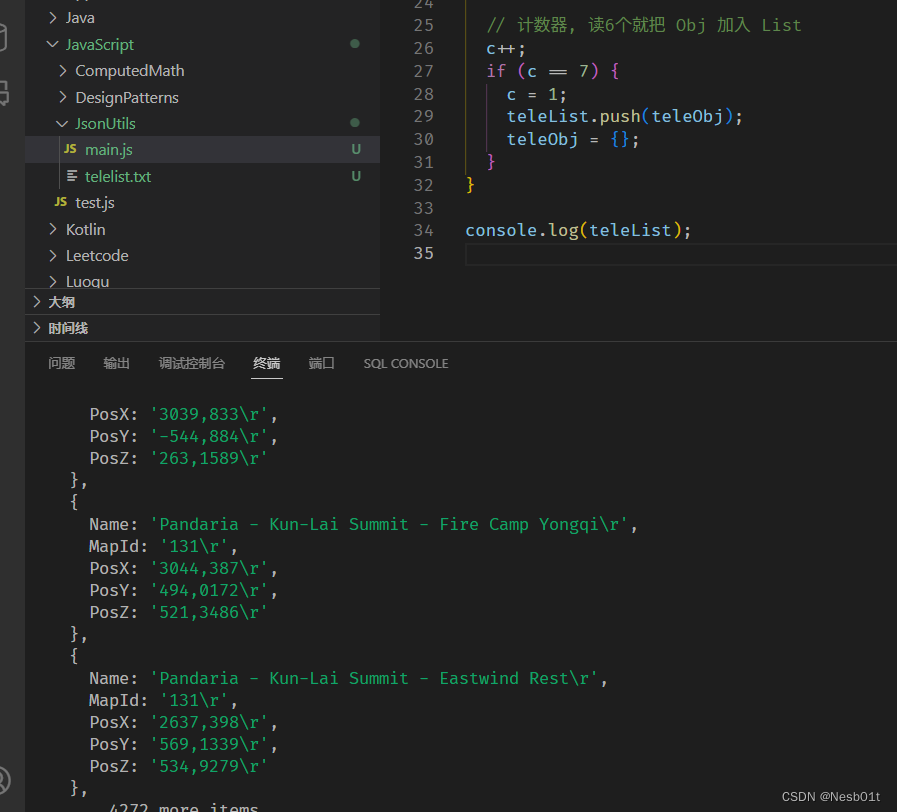This screenshot has height=812, width=897.
Task: Click line number 34 in the gutter
Action: (x=423, y=231)
